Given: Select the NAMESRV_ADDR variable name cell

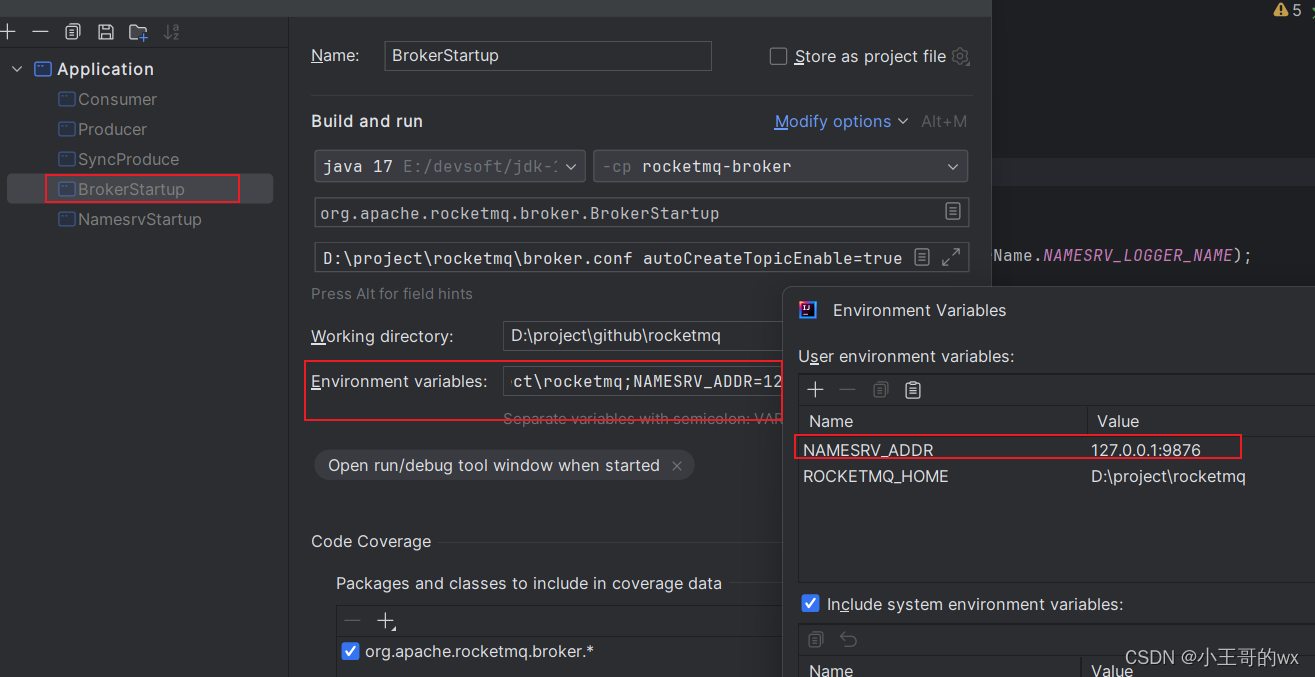Looking at the screenshot, I should [868, 450].
